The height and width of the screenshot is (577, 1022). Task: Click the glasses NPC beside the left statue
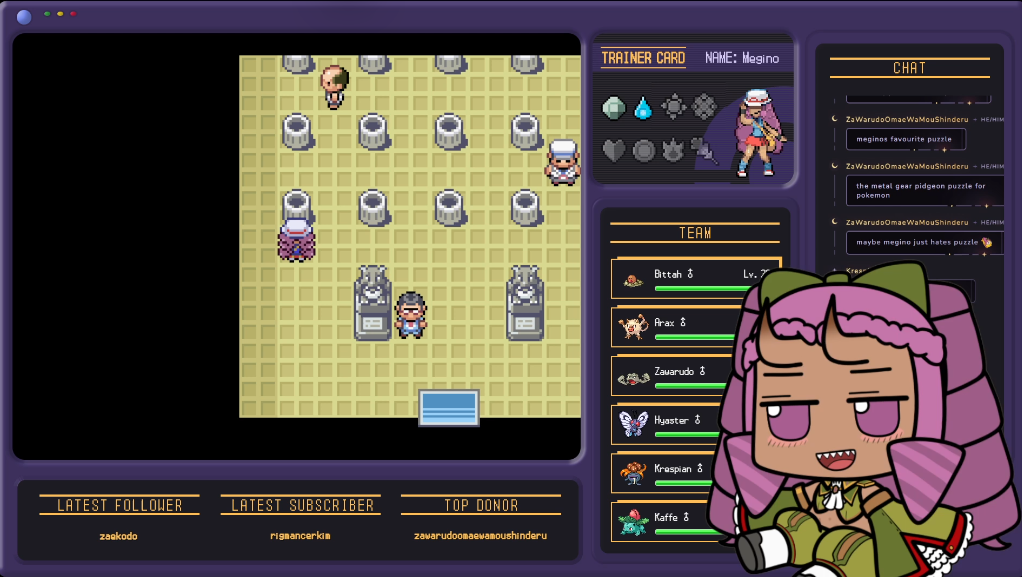tap(411, 315)
